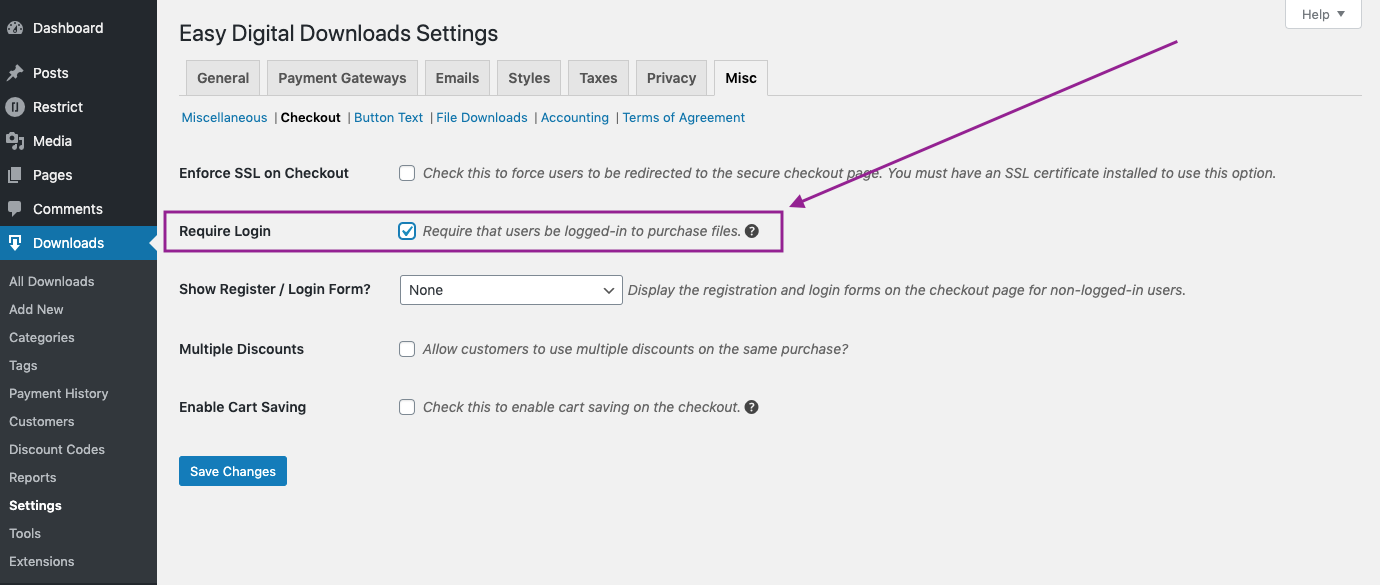Click the Pages icon in sidebar
Image resolution: width=1380 pixels, height=585 pixels.
tap(15, 175)
